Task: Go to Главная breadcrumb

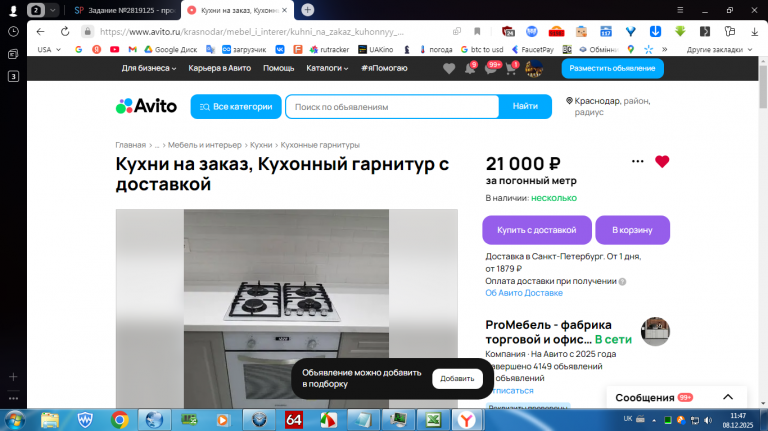Action: (x=130, y=145)
